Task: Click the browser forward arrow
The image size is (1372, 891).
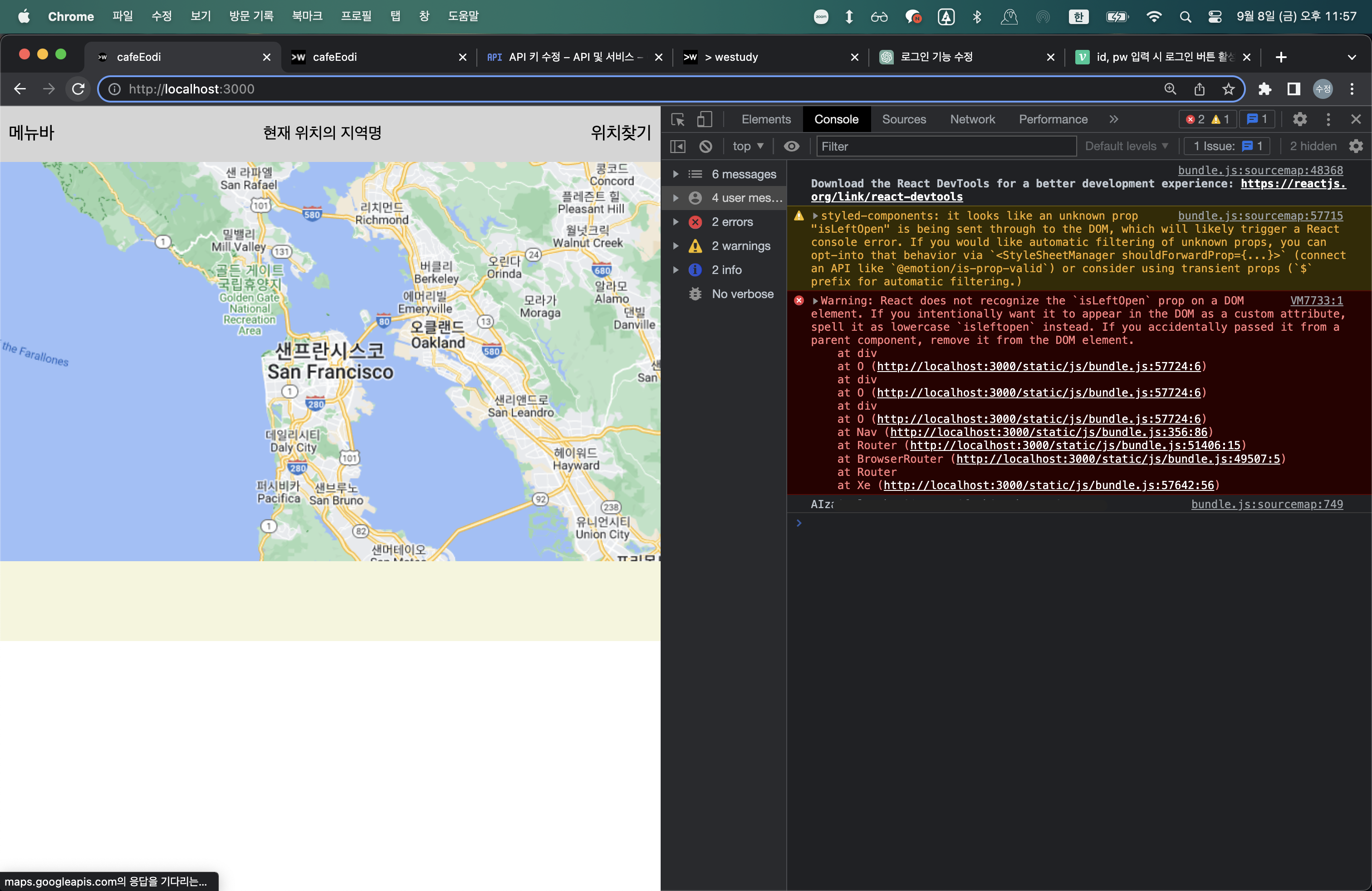Action: pyautogui.click(x=49, y=89)
